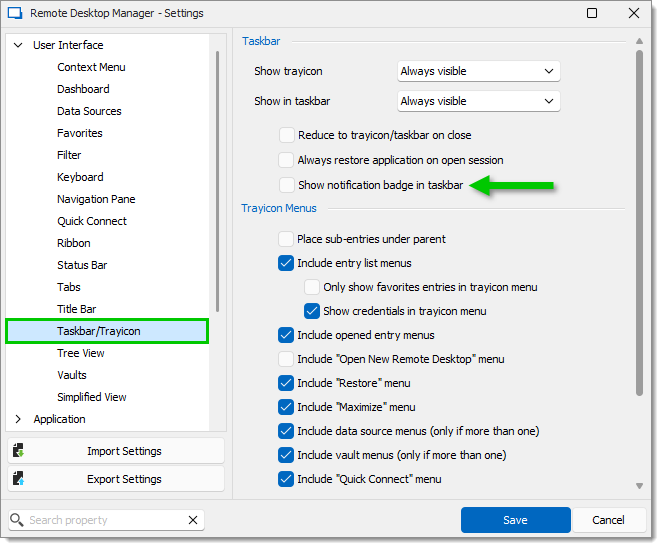The width and height of the screenshot is (662, 548).
Task: Uncheck Include "Quick Connect" menu
Action: (x=286, y=479)
